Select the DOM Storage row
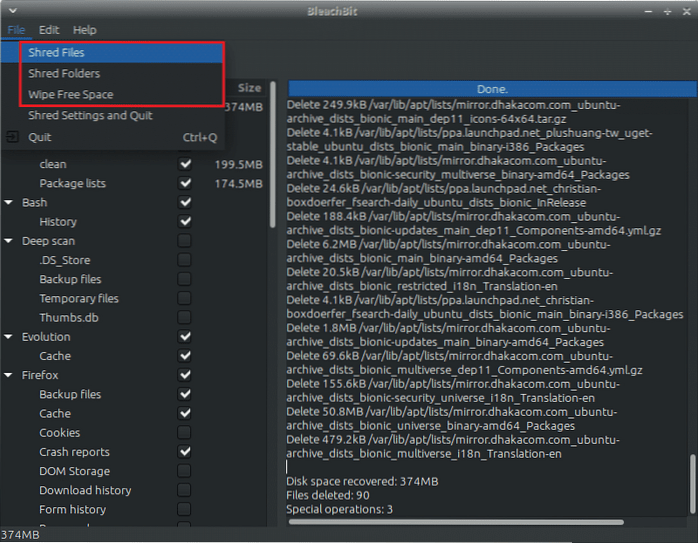Screen dimensions: 698x543 134,471
